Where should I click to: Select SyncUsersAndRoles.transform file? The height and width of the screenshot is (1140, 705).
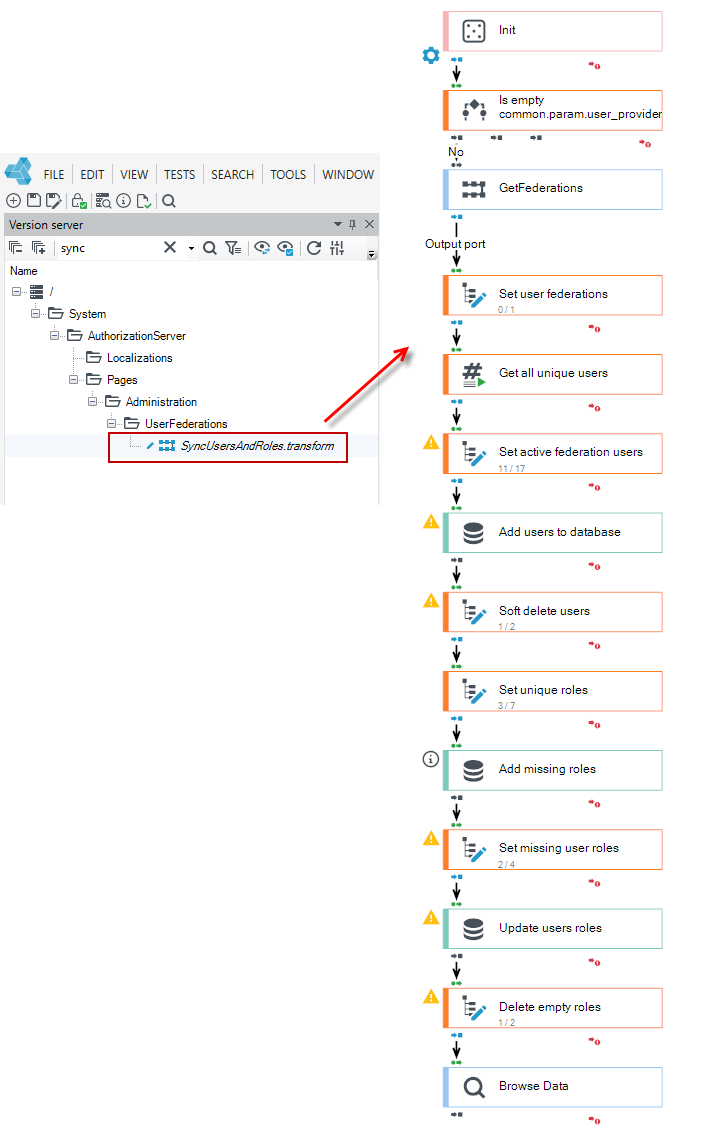(257, 446)
